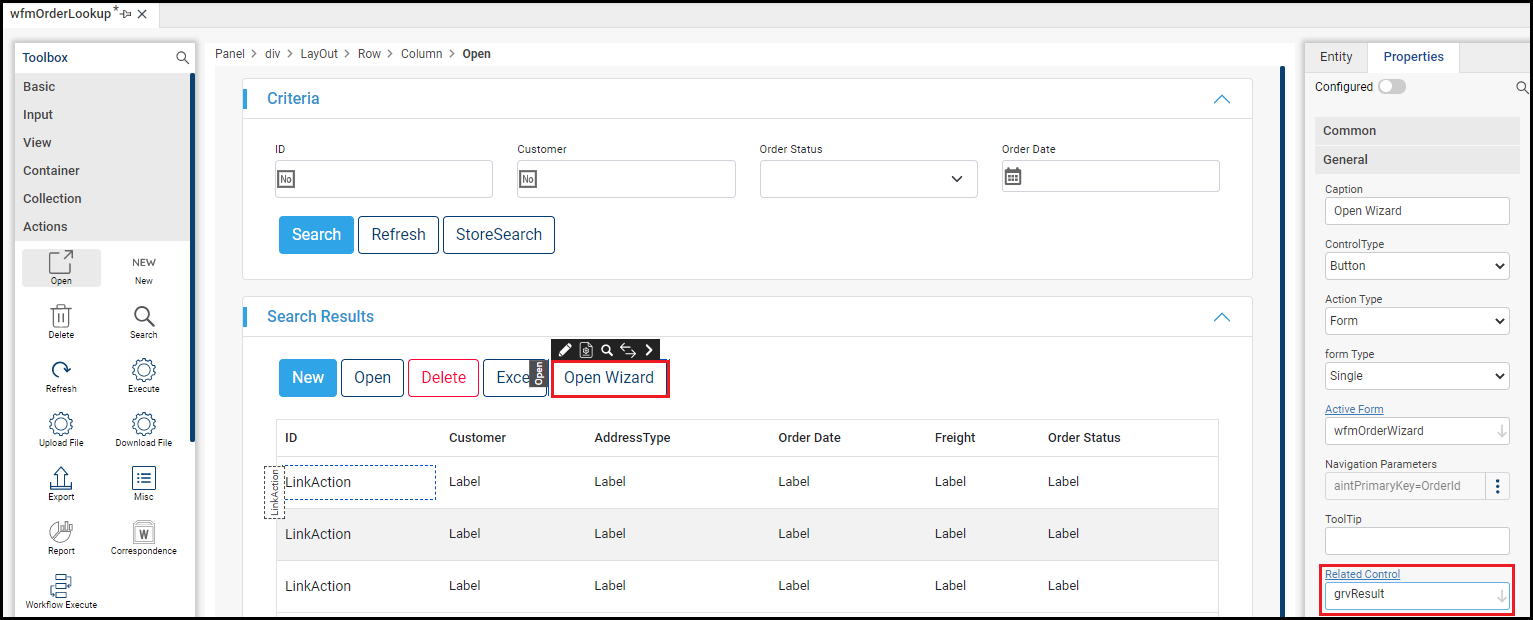
Task: Open the ControlType dropdown
Action: 1416,266
